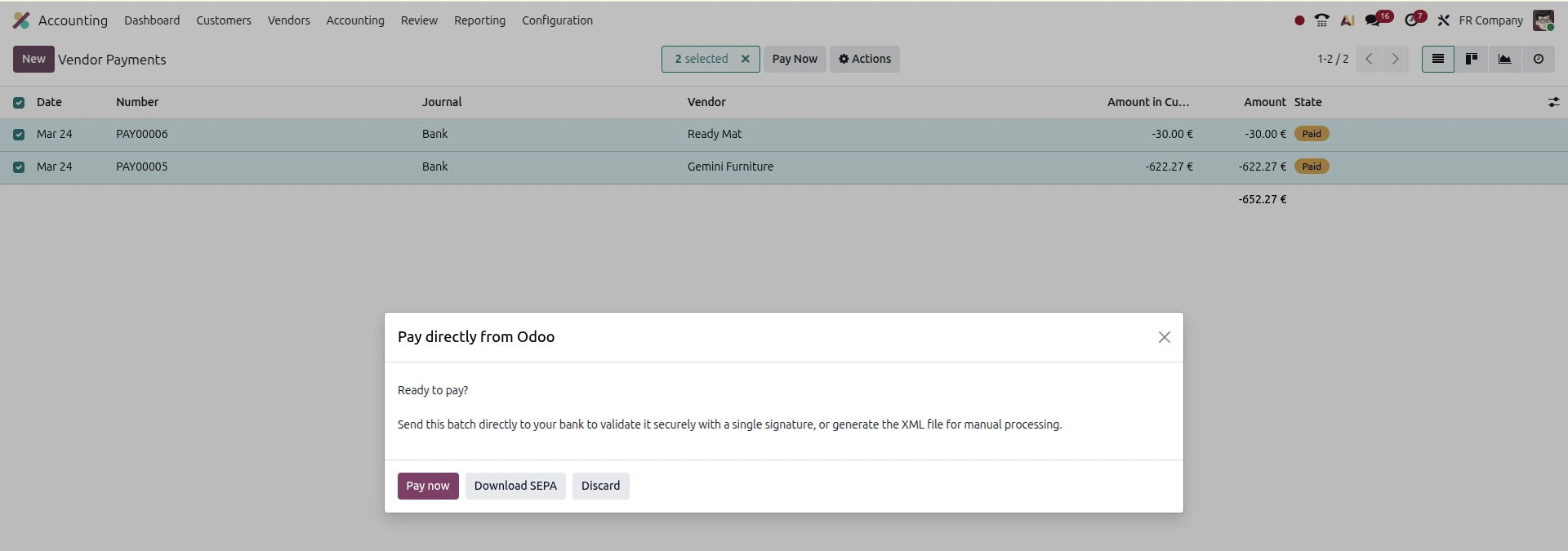1568x551 pixels.
Task: Open conversations with 16 unread messages
Action: coord(1379,20)
